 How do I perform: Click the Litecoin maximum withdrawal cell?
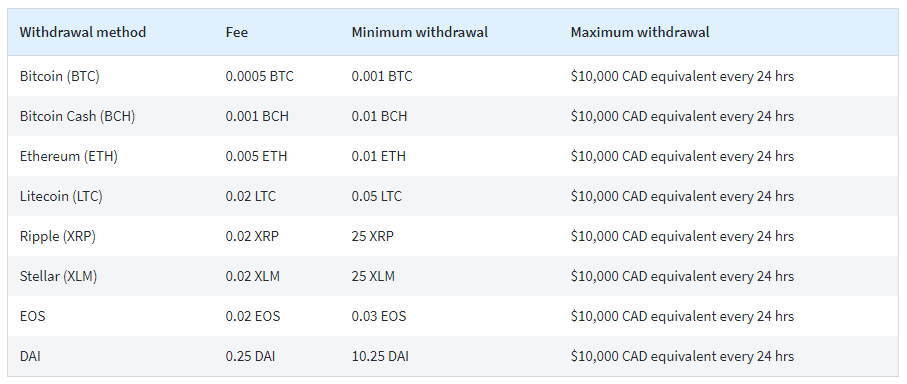pos(682,197)
